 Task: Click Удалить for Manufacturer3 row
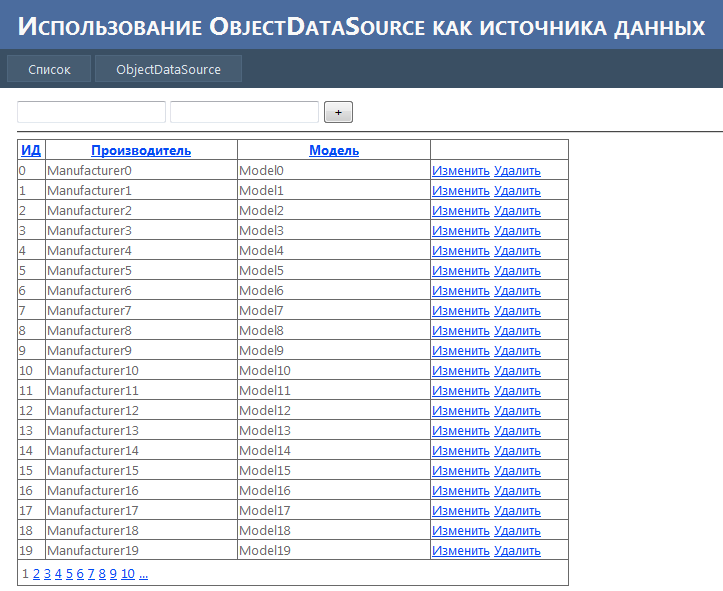[517, 230]
